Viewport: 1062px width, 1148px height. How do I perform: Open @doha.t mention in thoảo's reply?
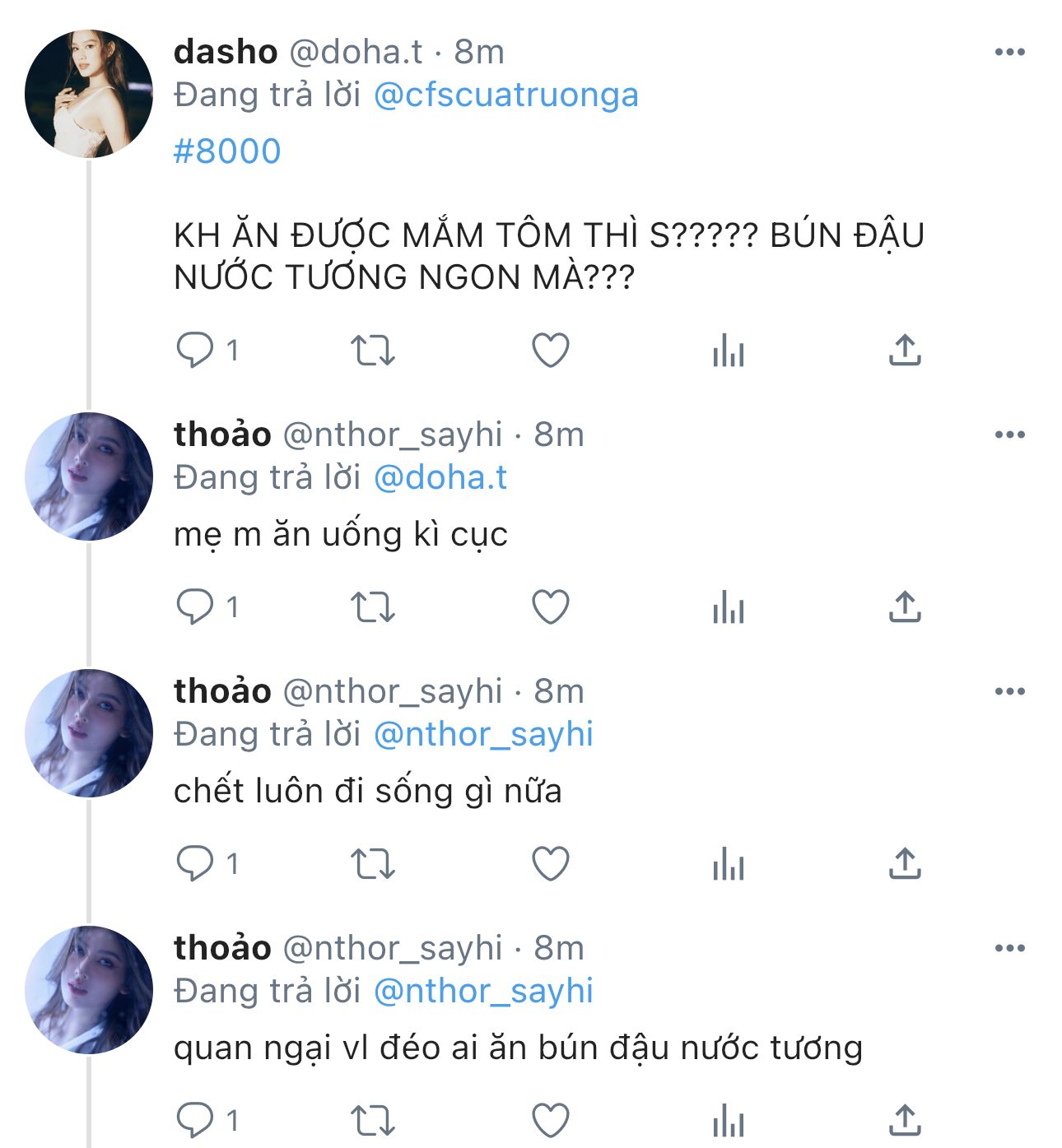[x=440, y=477]
